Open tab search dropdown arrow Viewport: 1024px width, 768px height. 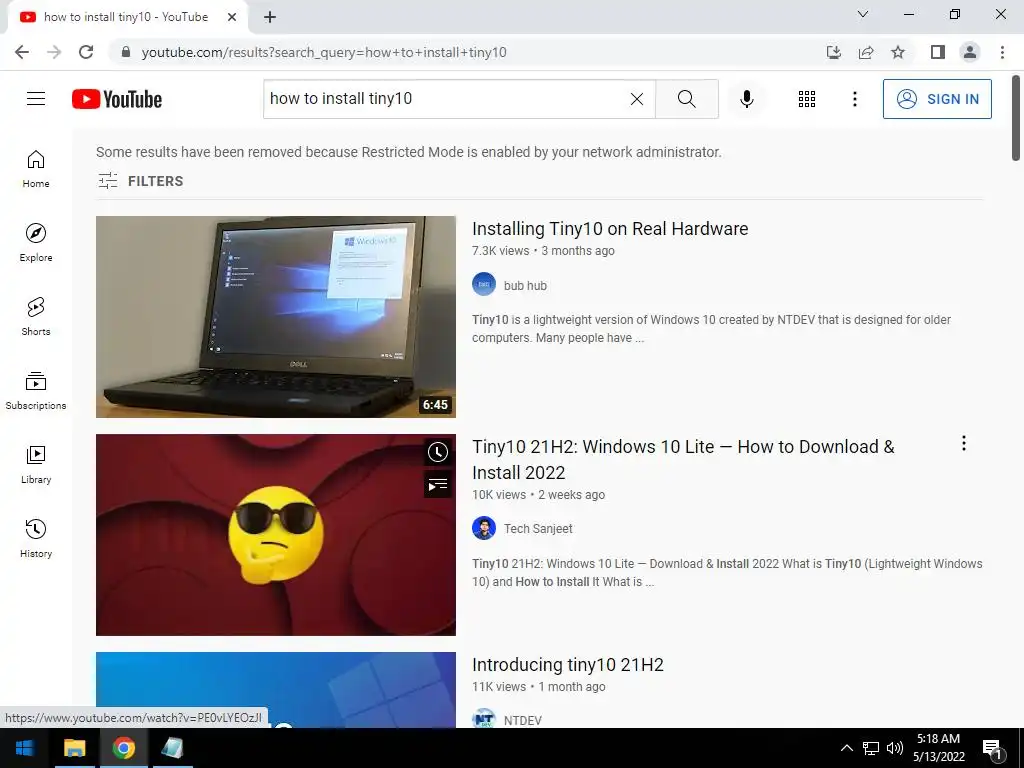tap(863, 14)
